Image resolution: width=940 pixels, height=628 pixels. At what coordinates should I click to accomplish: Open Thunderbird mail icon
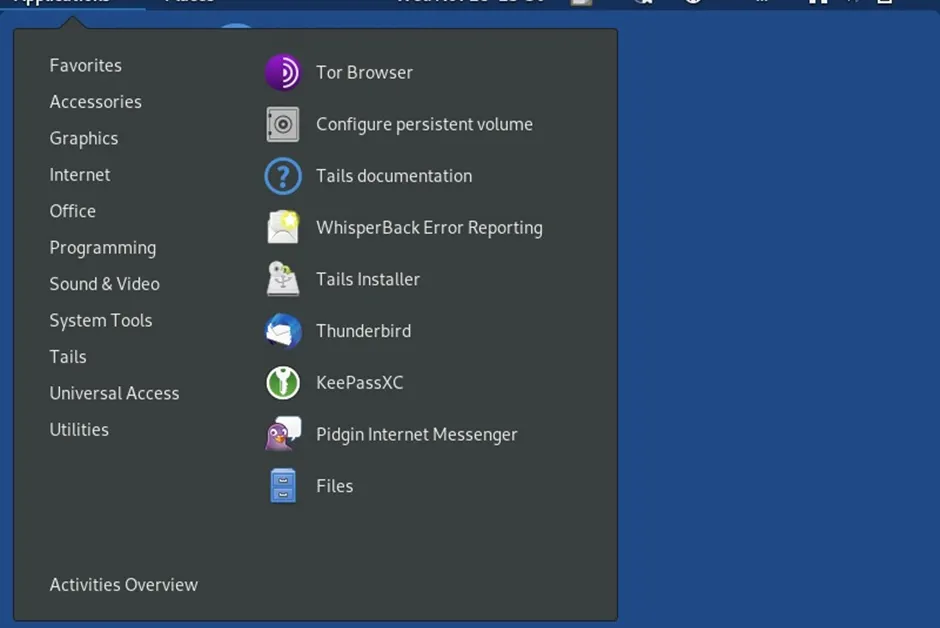click(283, 331)
